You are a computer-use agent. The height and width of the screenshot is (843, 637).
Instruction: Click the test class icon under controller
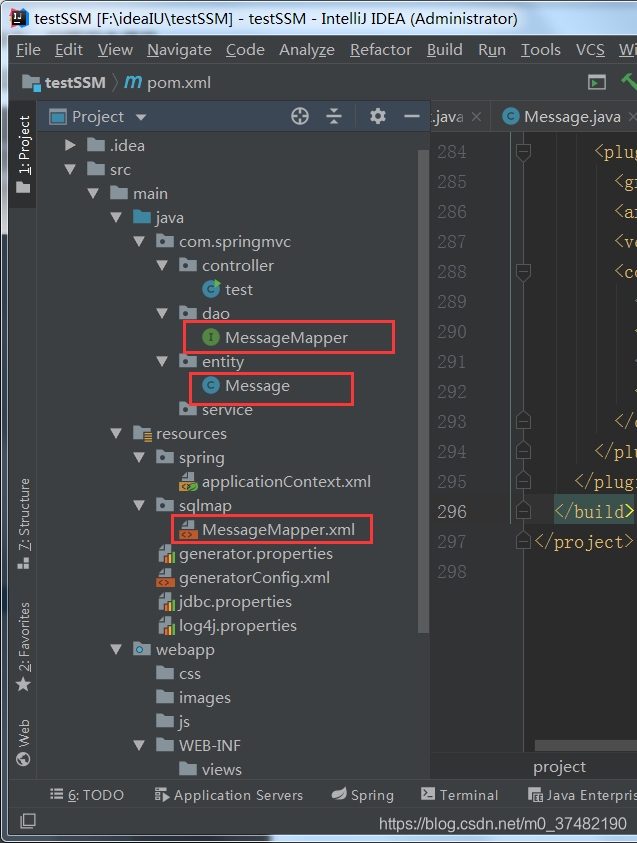pyautogui.click(x=211, y=289)
